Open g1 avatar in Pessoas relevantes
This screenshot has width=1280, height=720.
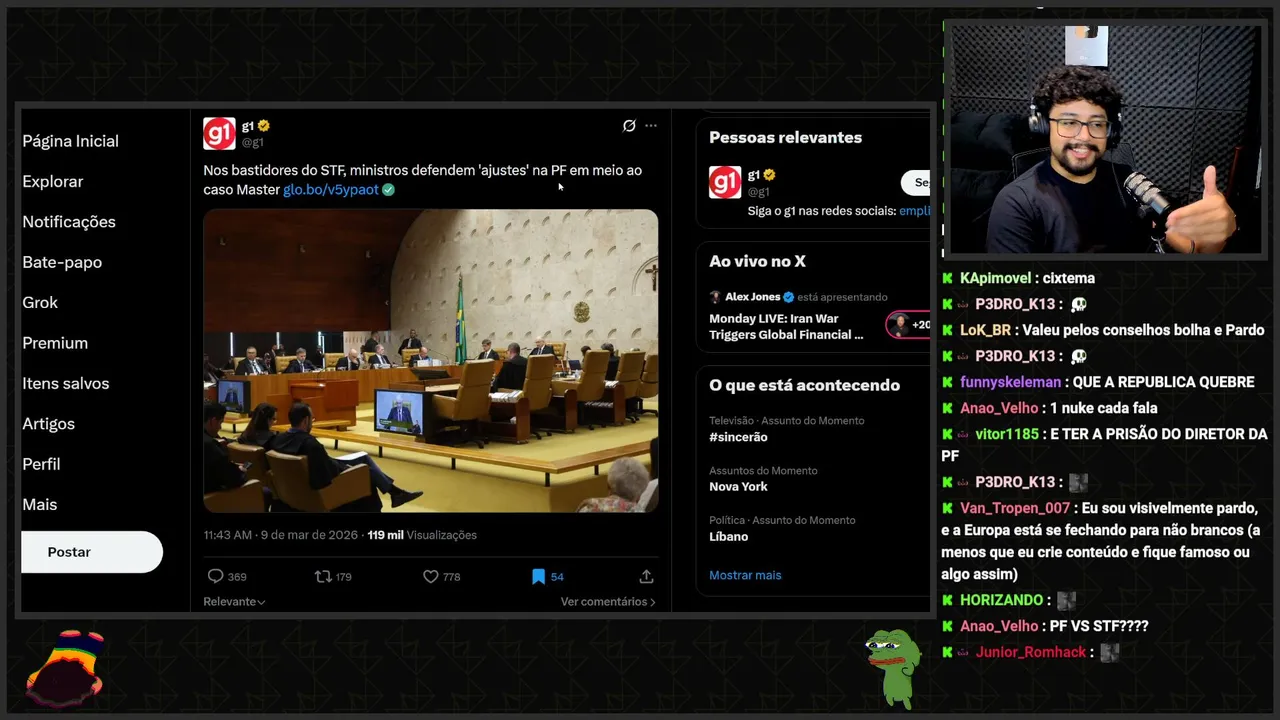pos(725,182)
